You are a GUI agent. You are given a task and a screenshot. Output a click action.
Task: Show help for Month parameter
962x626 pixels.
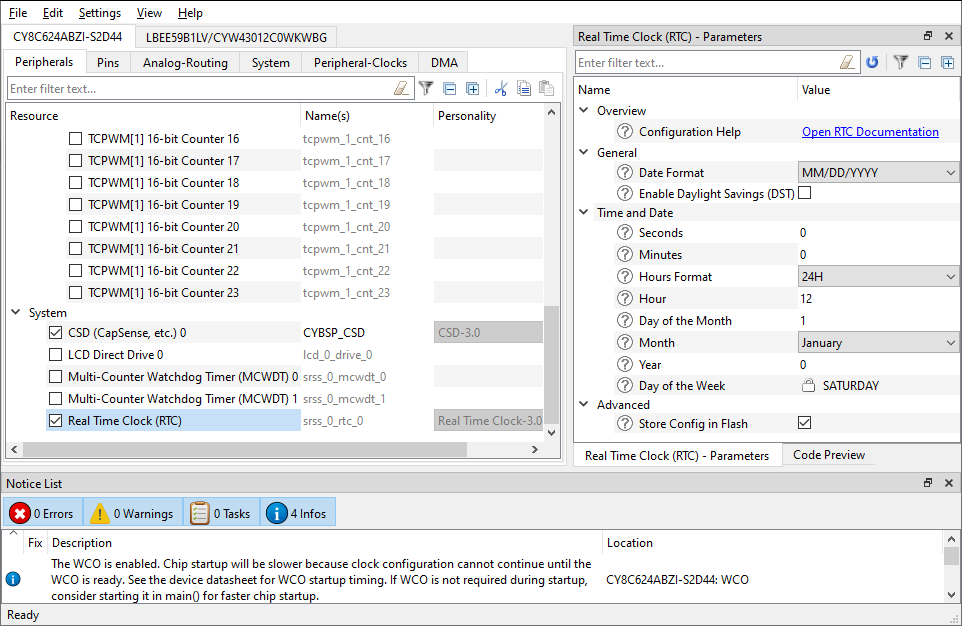coord(625,342)
